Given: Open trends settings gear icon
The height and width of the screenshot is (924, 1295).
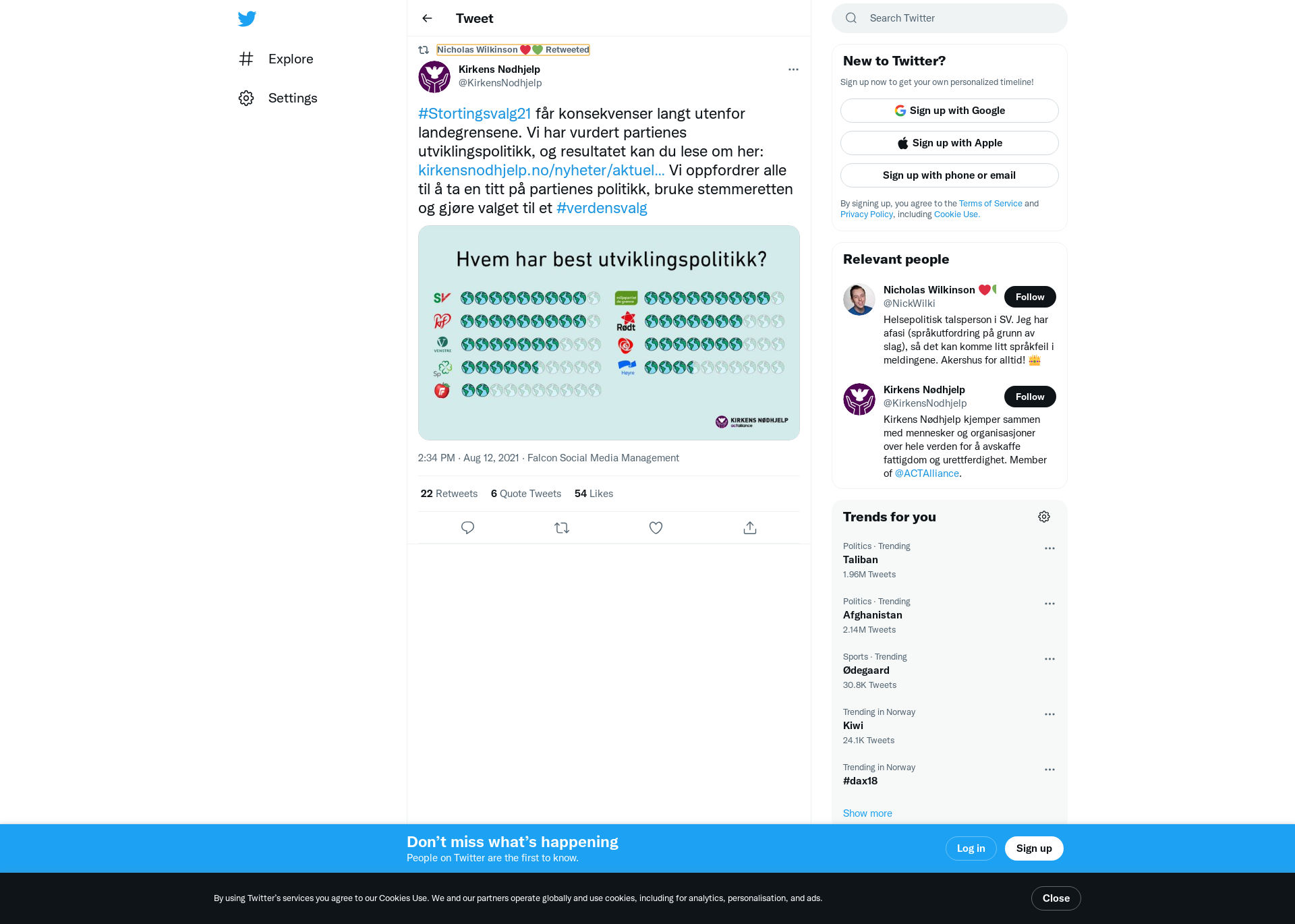Looking at the screenshot, I should pyautogui.click(x=1044, y=517).
